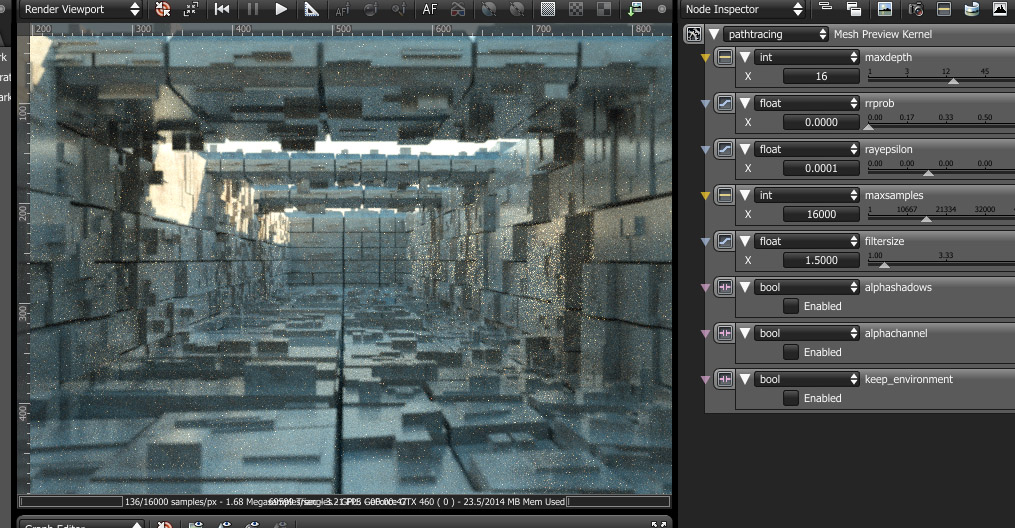Click the red-blue 3D glasses stereo icon
The width and height of the screenshot is (1015, 528).
click(x=458, y=9)
